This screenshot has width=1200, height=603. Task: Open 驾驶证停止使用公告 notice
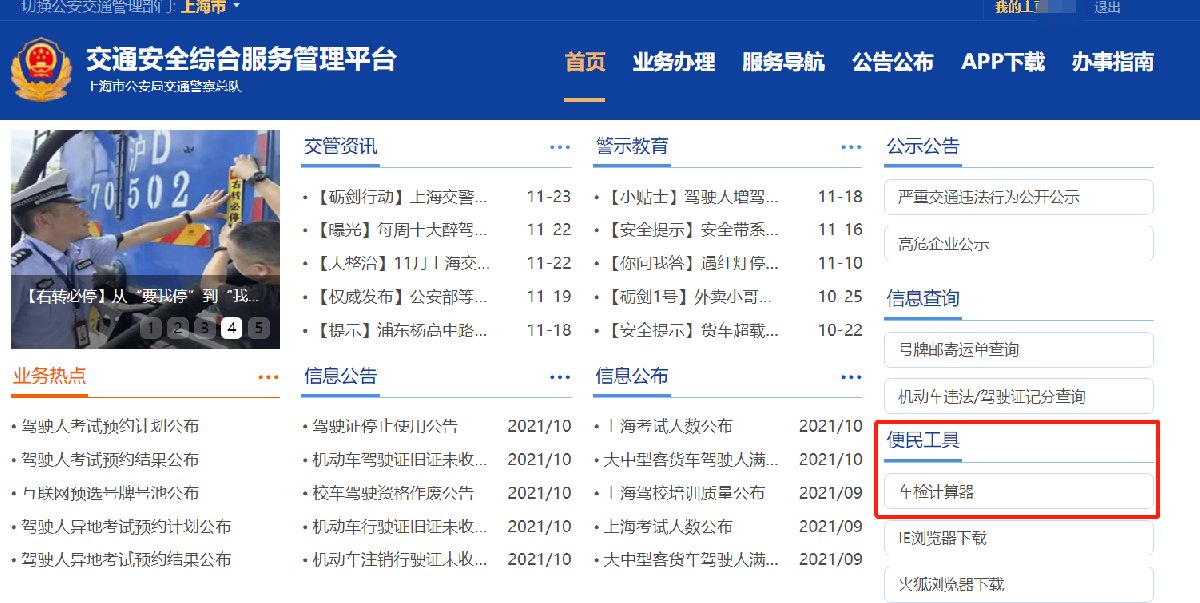click(385, 426)
